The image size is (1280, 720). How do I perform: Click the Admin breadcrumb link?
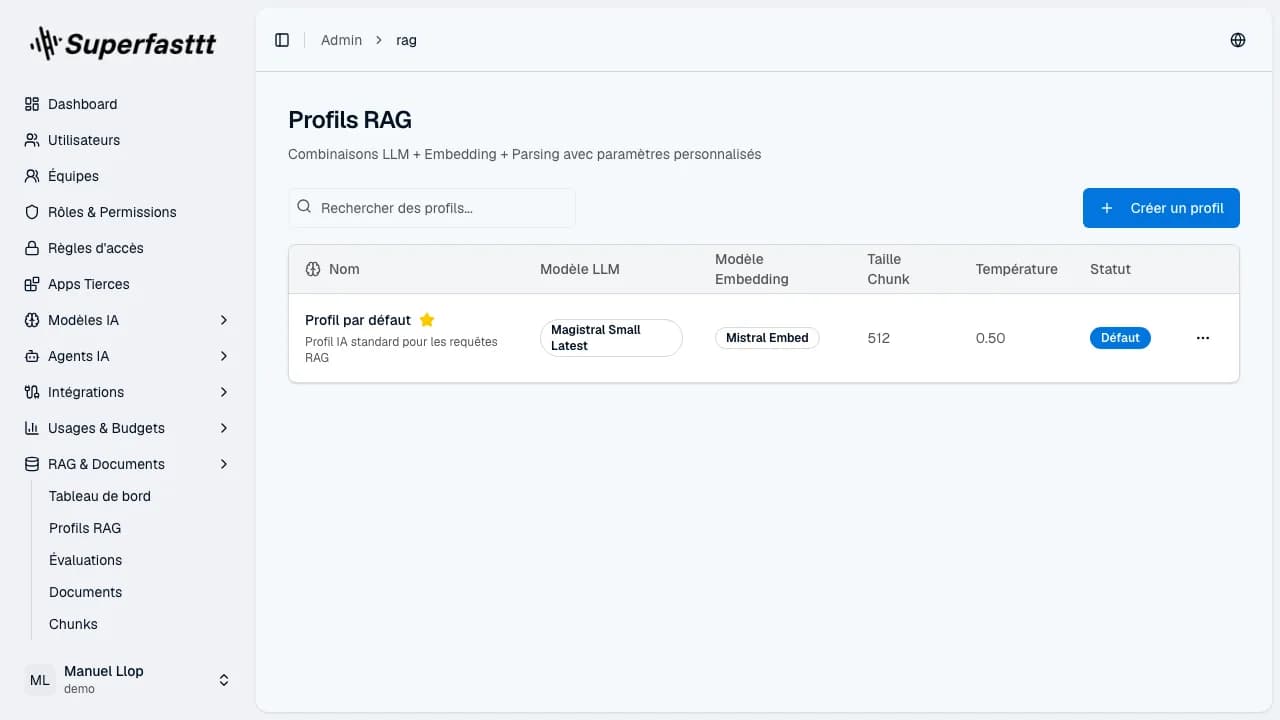point(341,40)
